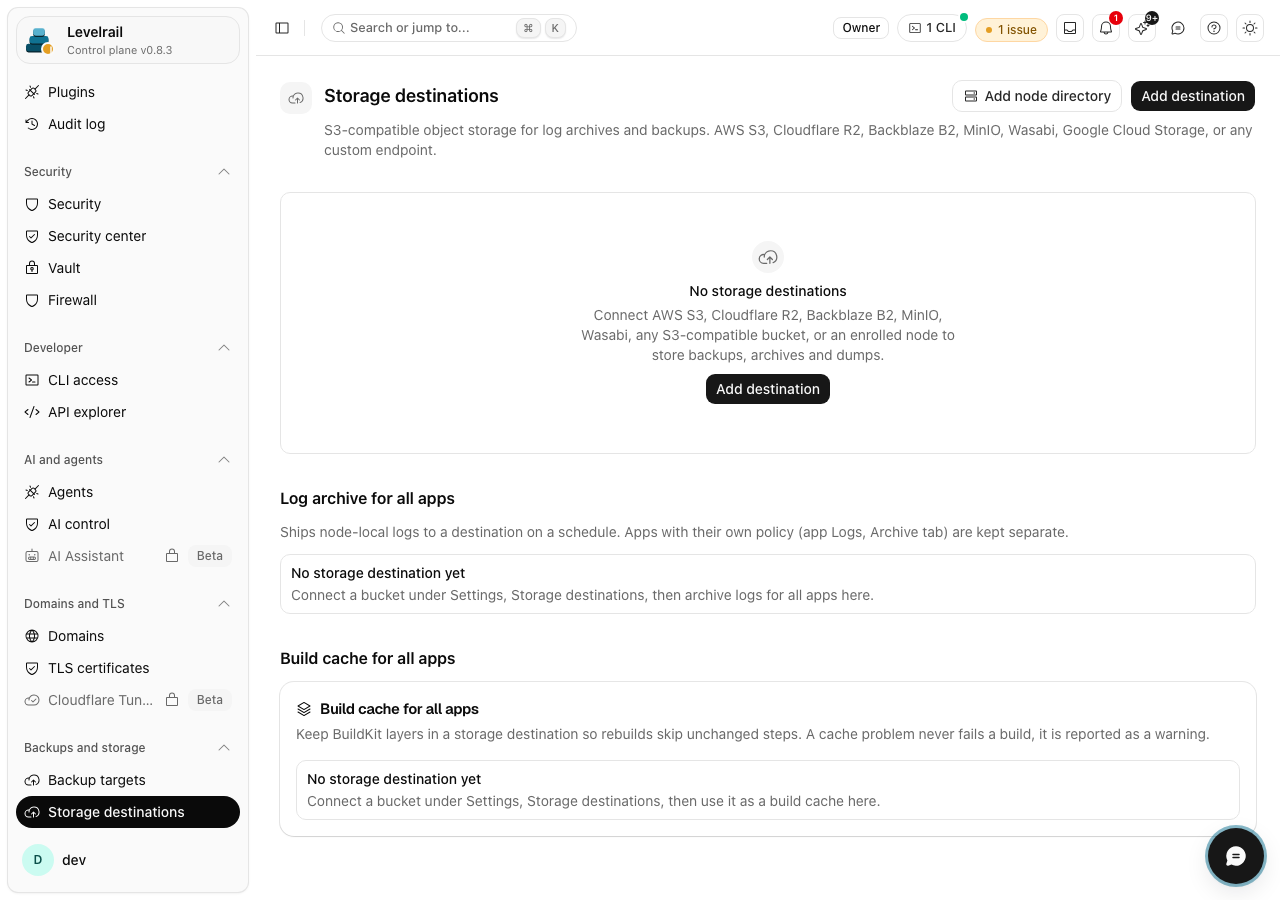
Task: Open Plugins in the sidebar
Action: coord(128,92)
